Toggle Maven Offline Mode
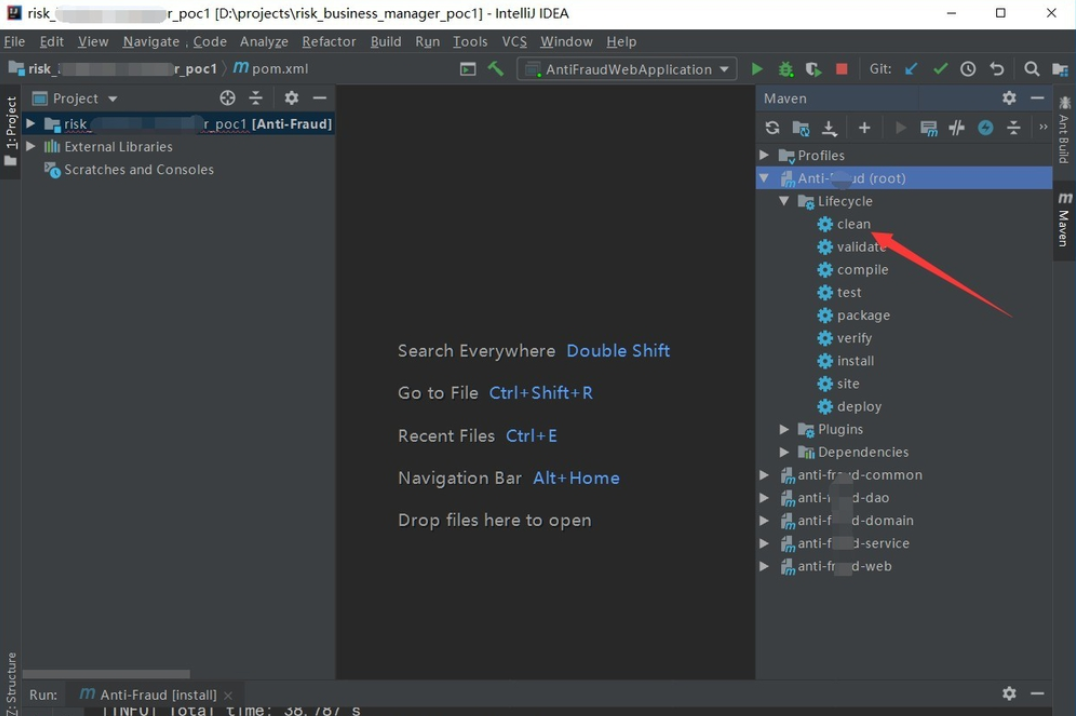 coord(957,128)
